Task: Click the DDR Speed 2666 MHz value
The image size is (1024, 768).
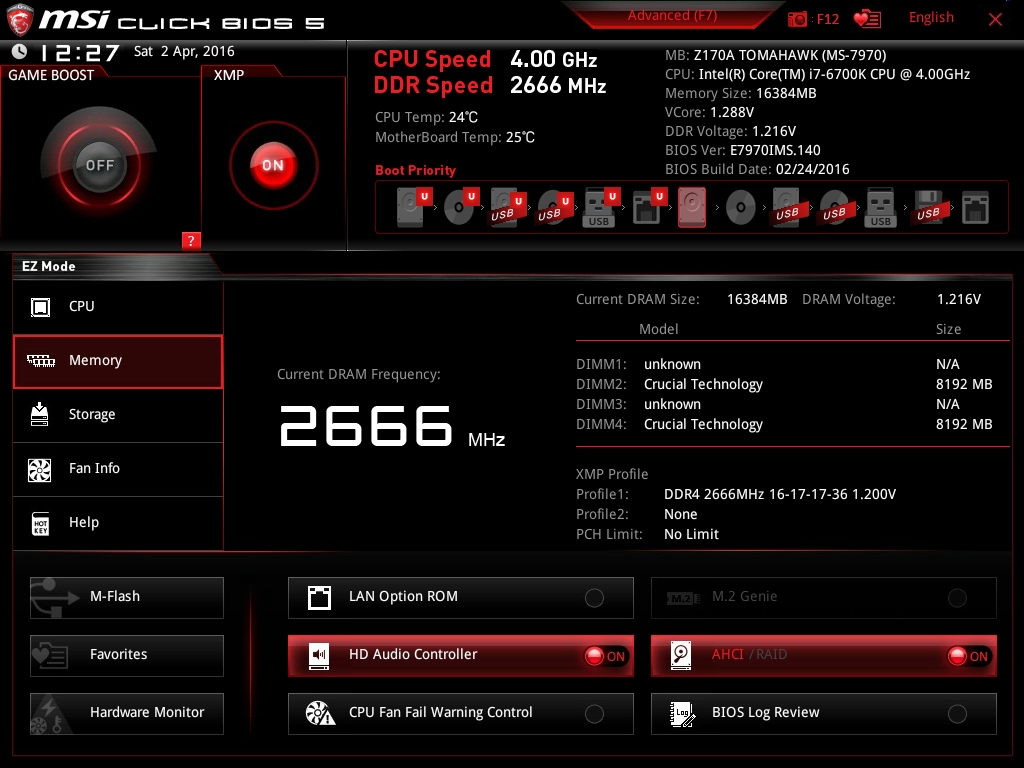Action: point(558,86)
